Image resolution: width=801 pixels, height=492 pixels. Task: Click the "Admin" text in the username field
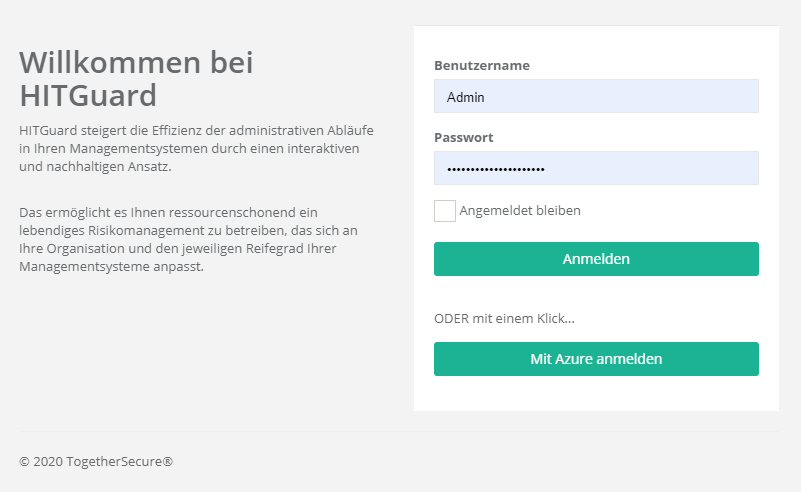(x=465, y=97)
